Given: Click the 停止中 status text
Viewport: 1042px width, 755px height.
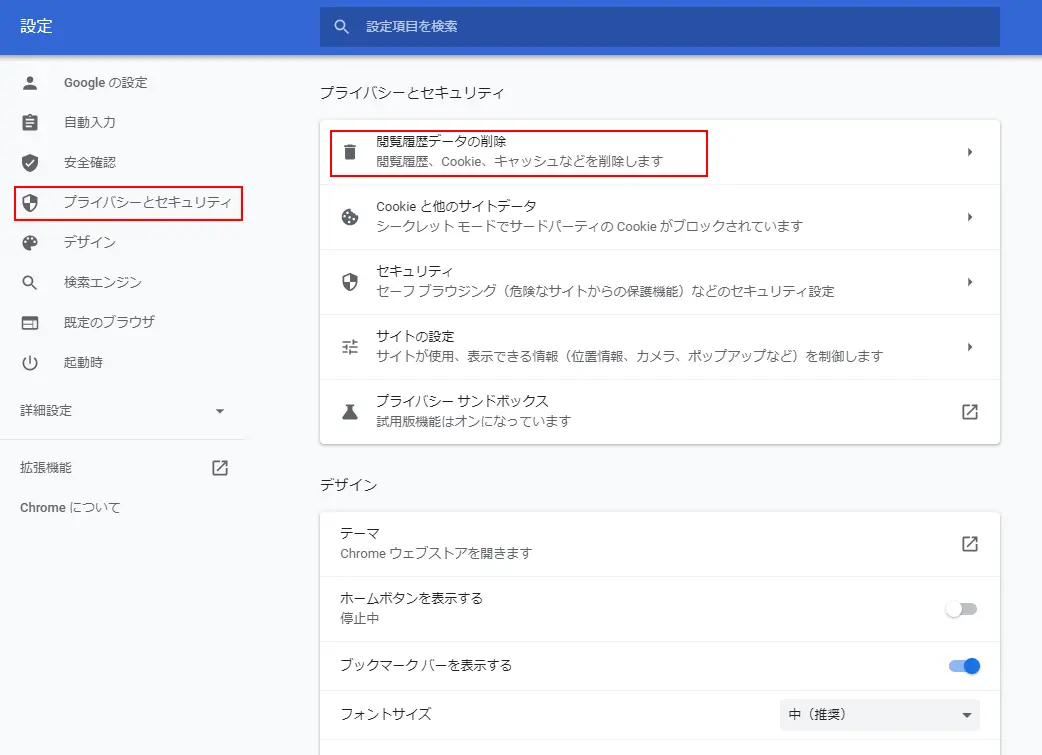Looking at the screenshot, I should point(360,619).
